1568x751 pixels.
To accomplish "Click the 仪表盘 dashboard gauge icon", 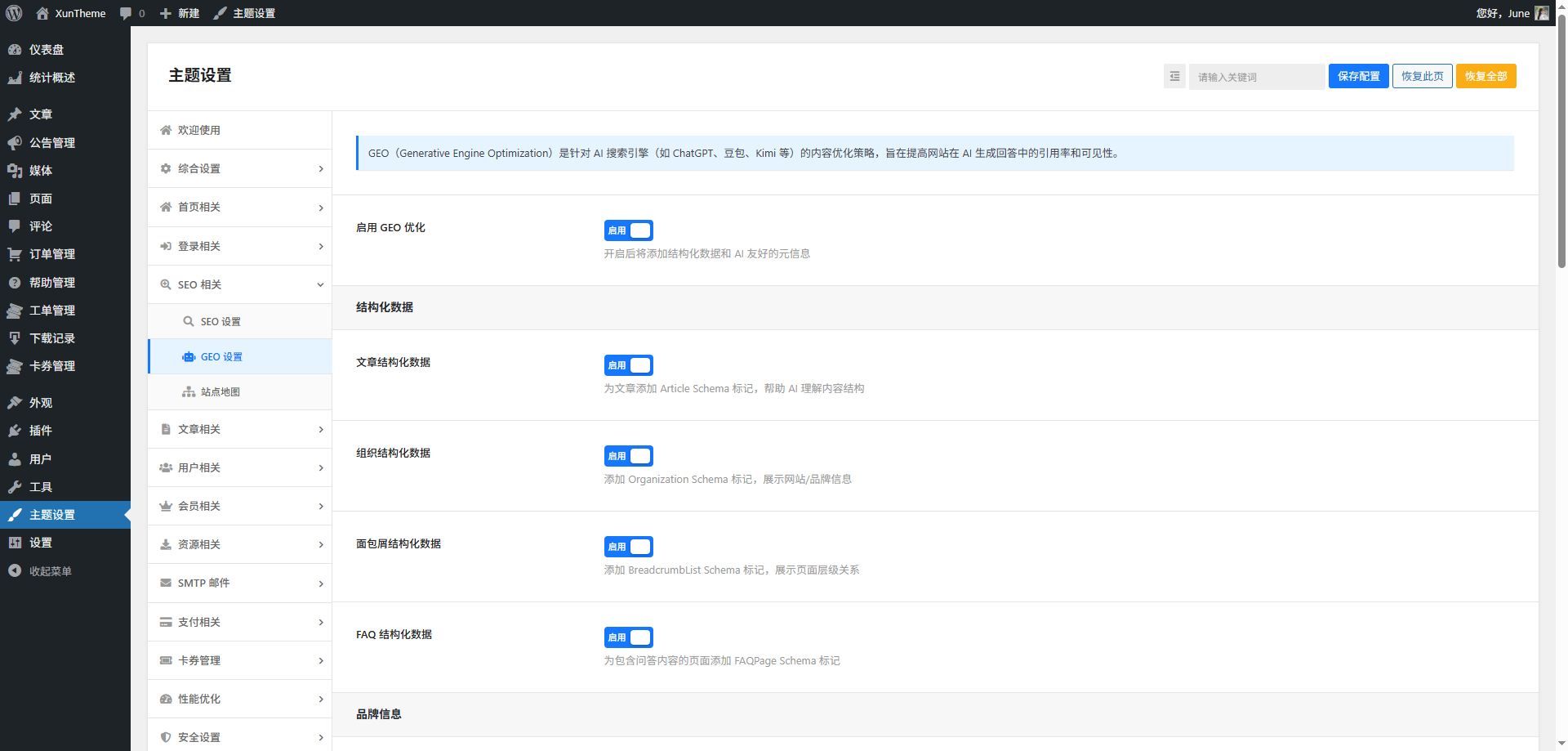I will tap(15, 50).
